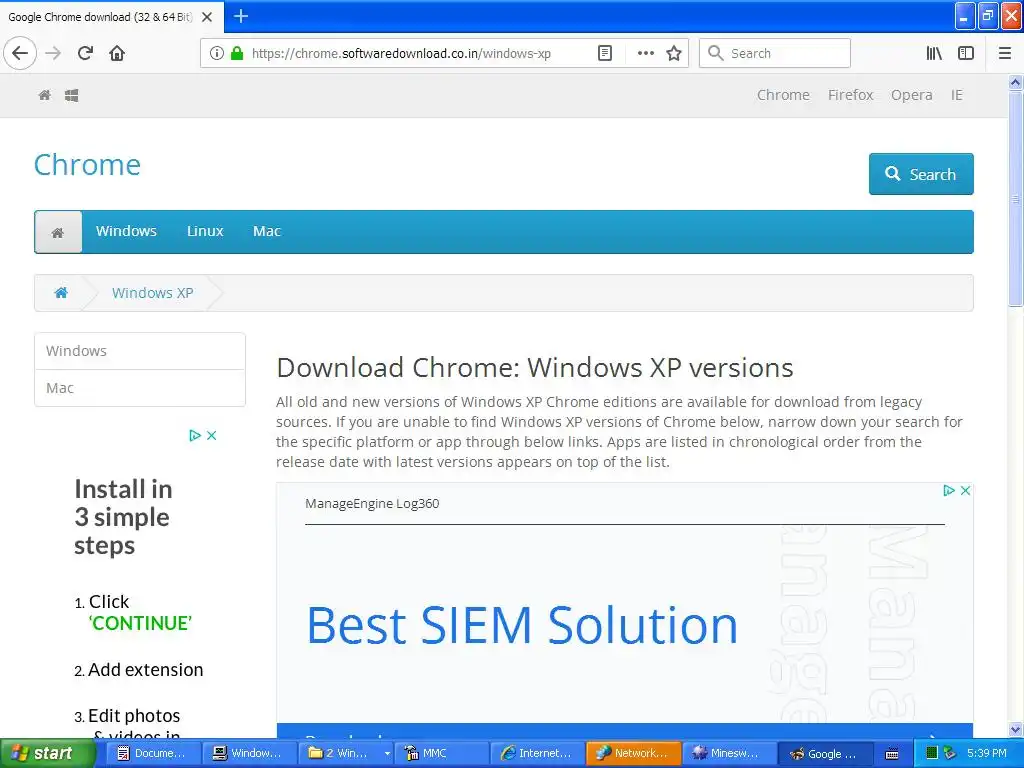Click the URL address bar text

(401, 54)
